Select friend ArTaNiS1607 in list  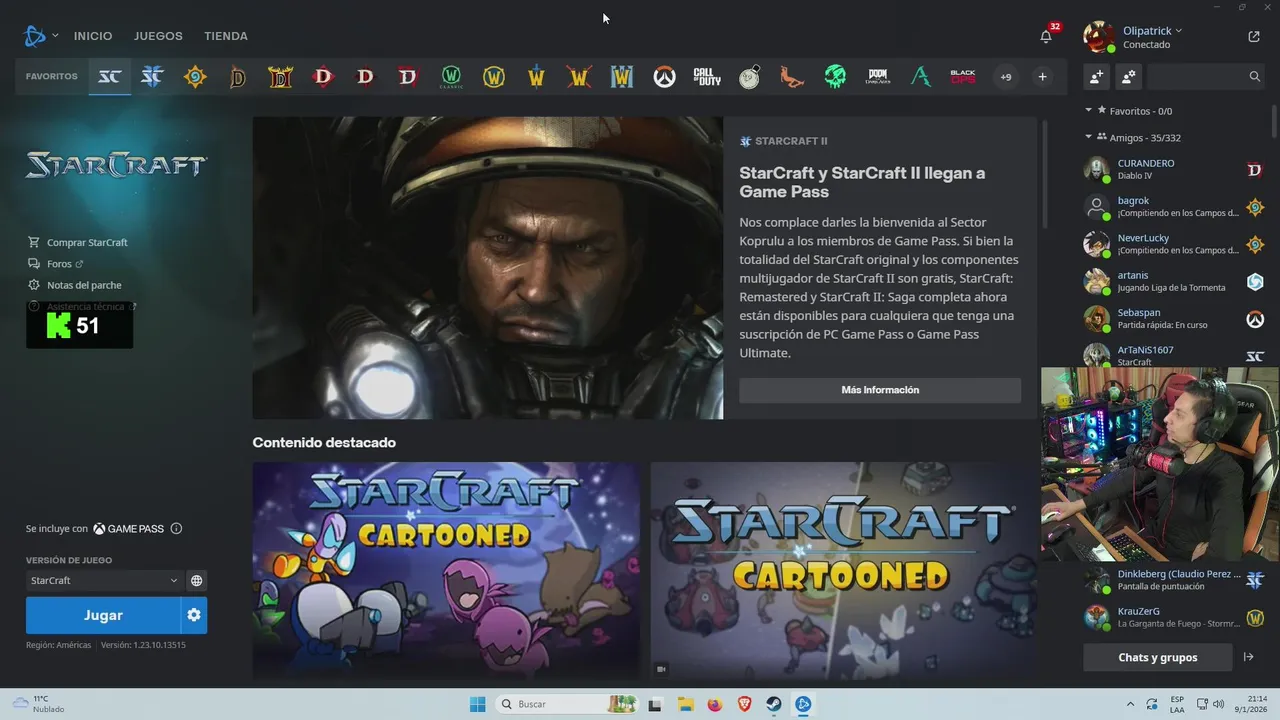tap(1175, 354)
